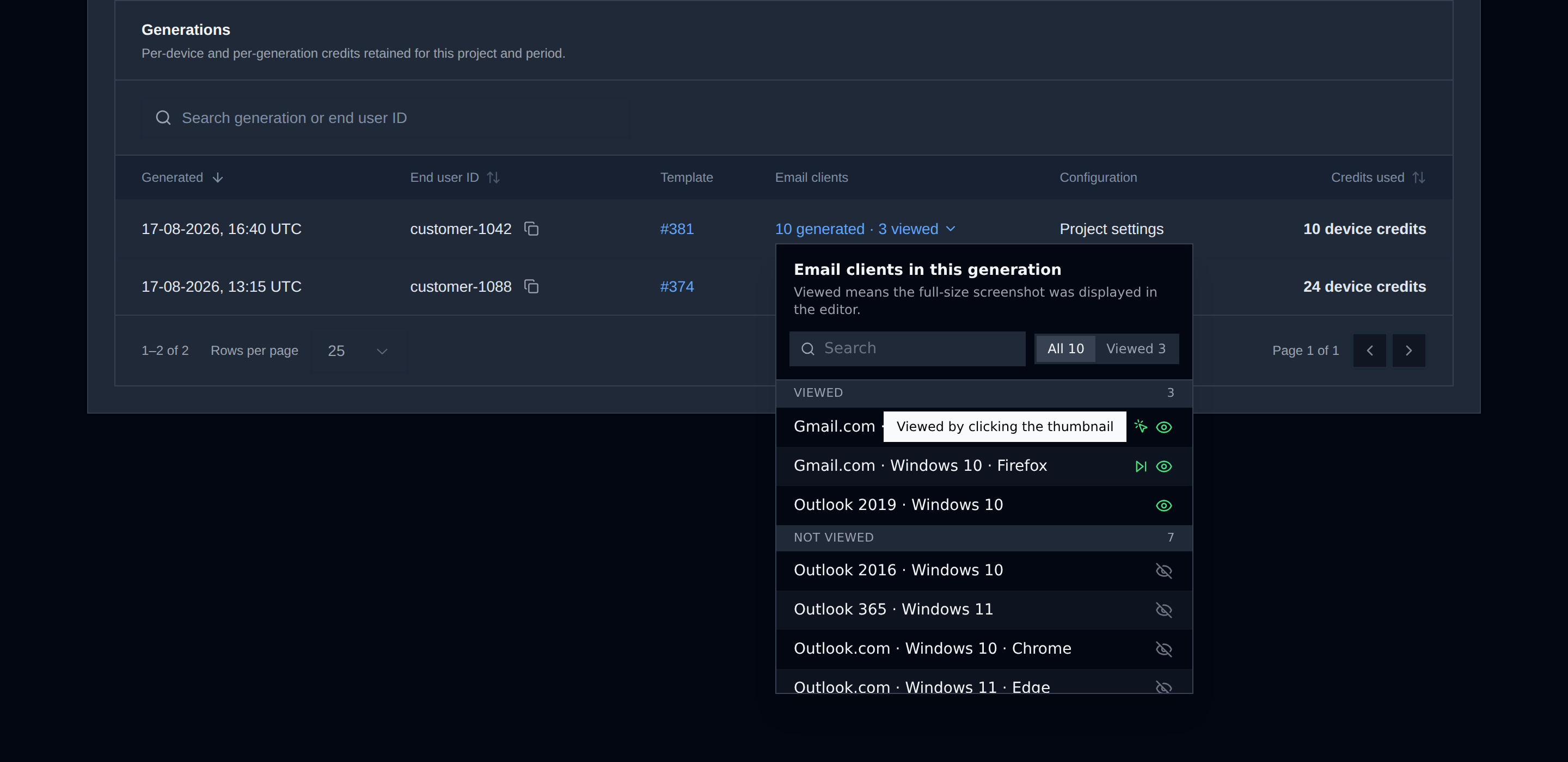Copy the customer-1042 end user ID

point(531,229)
